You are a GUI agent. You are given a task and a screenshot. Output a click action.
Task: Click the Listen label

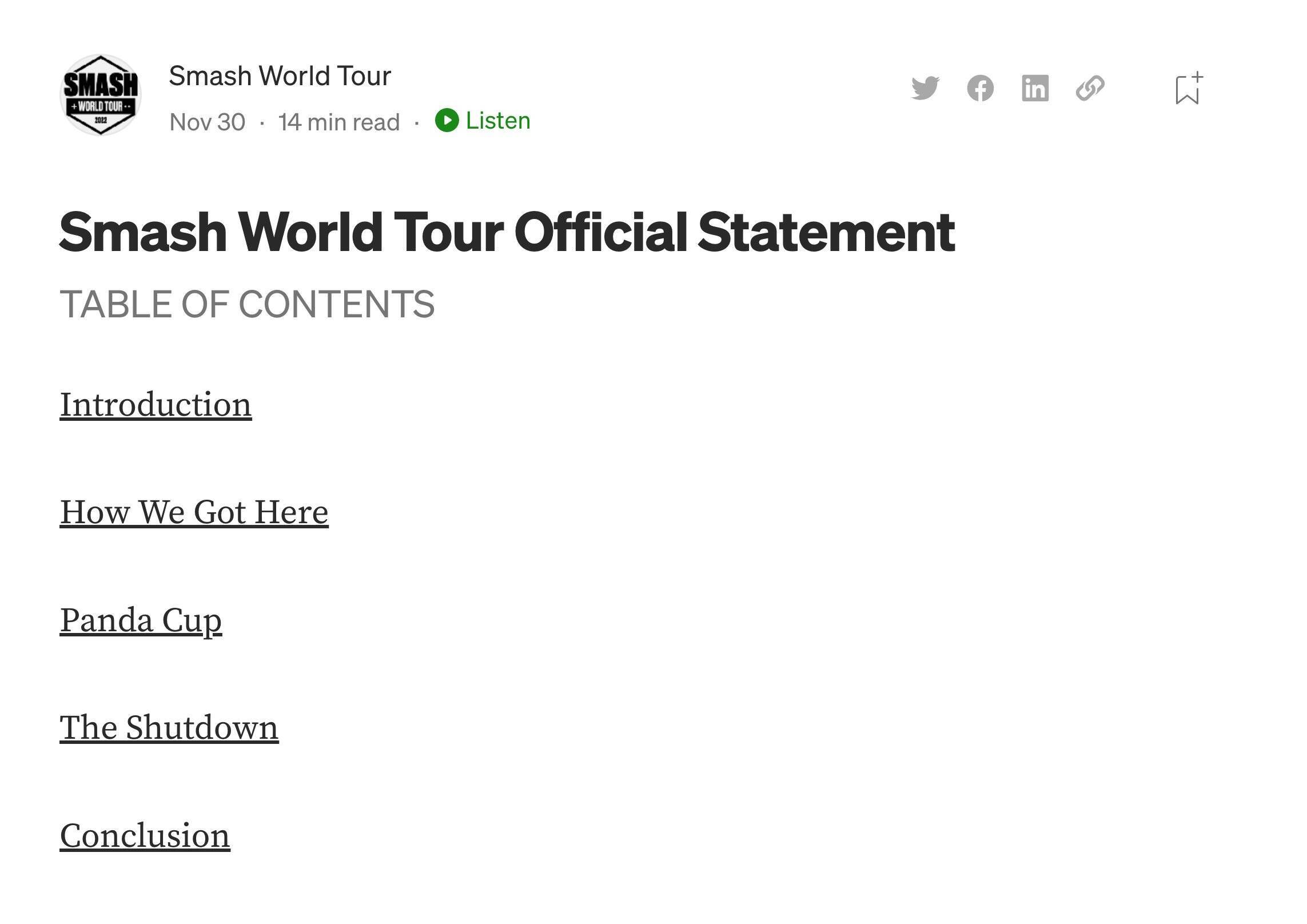(497, 121)
